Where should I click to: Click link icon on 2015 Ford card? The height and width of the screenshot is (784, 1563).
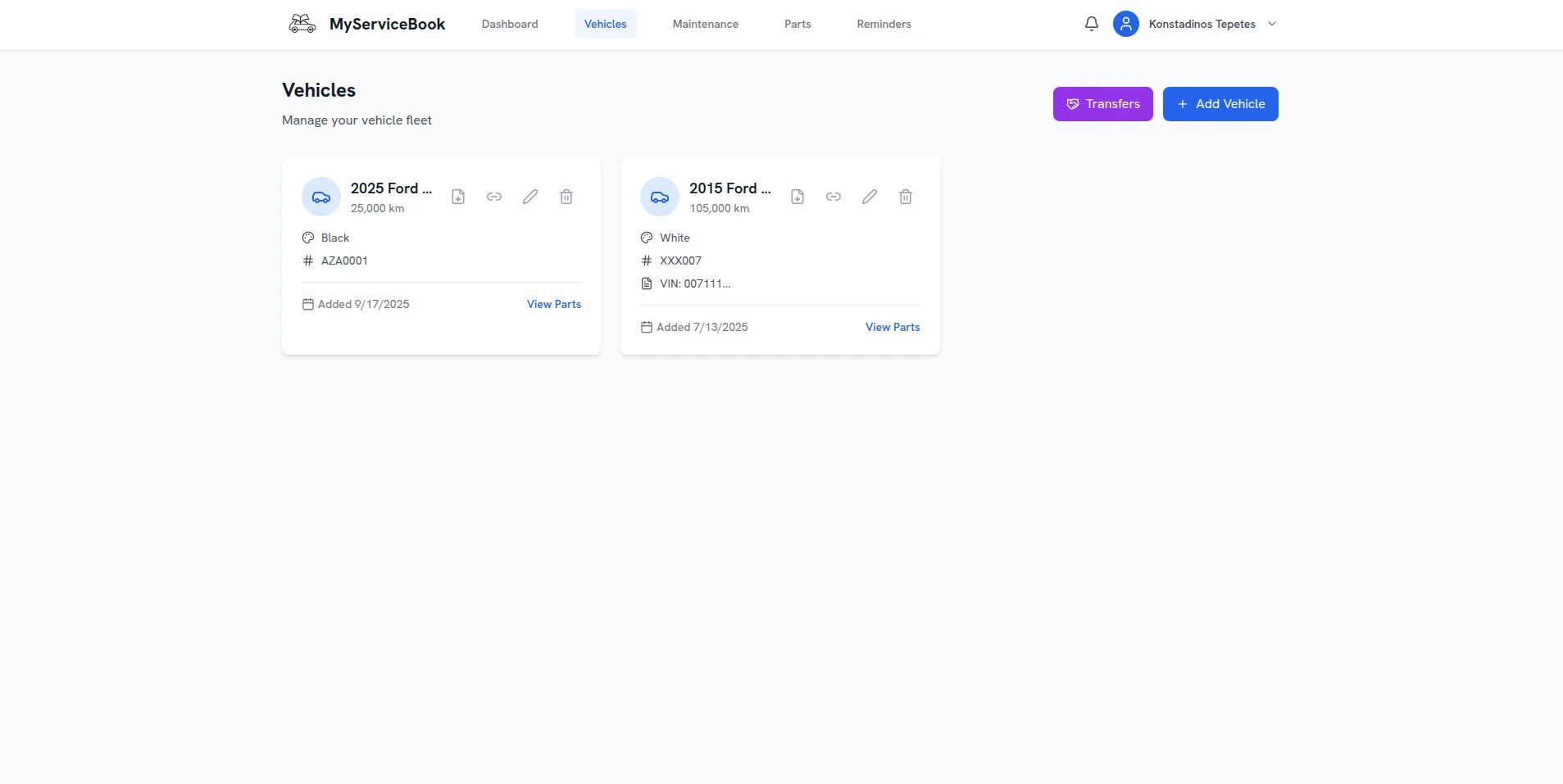[833, 197]
